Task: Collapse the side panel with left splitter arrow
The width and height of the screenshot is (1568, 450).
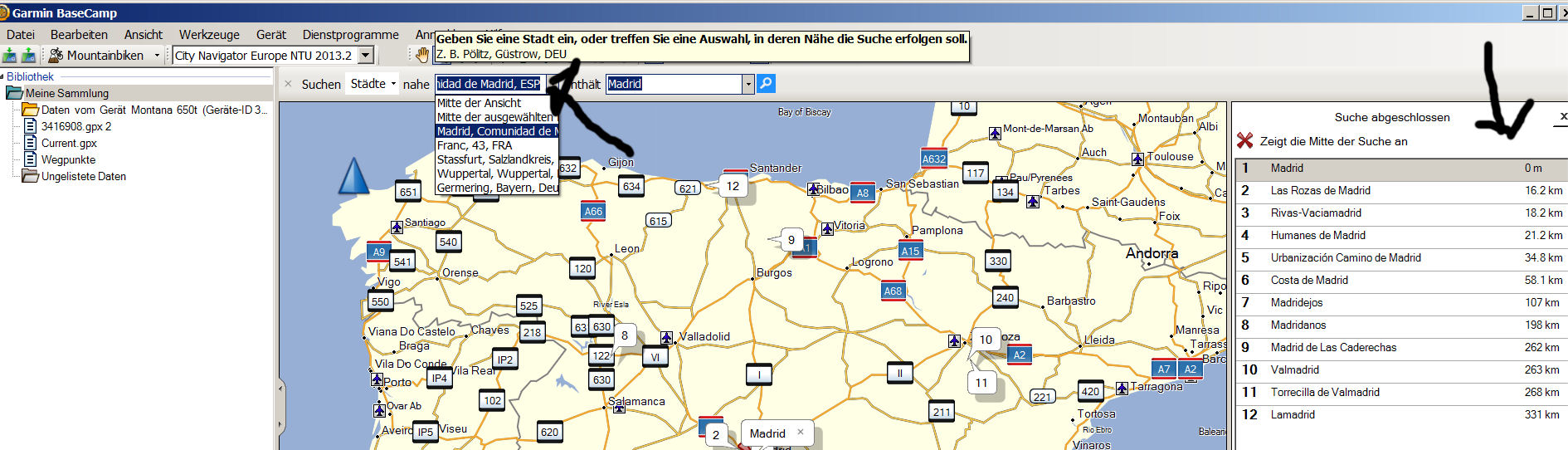Action: [x=280, y=389]
